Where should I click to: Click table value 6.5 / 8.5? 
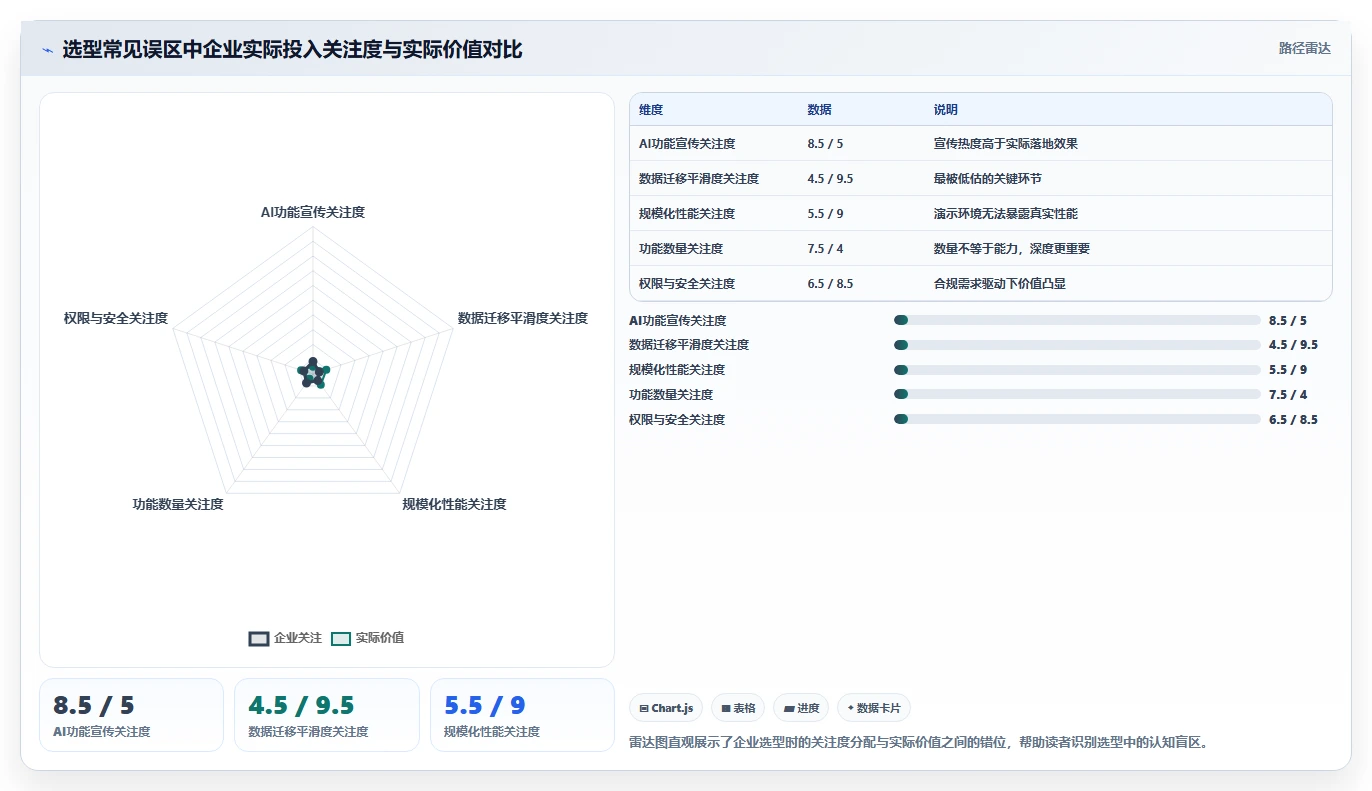pyautogui.click(x=830, y=283)
